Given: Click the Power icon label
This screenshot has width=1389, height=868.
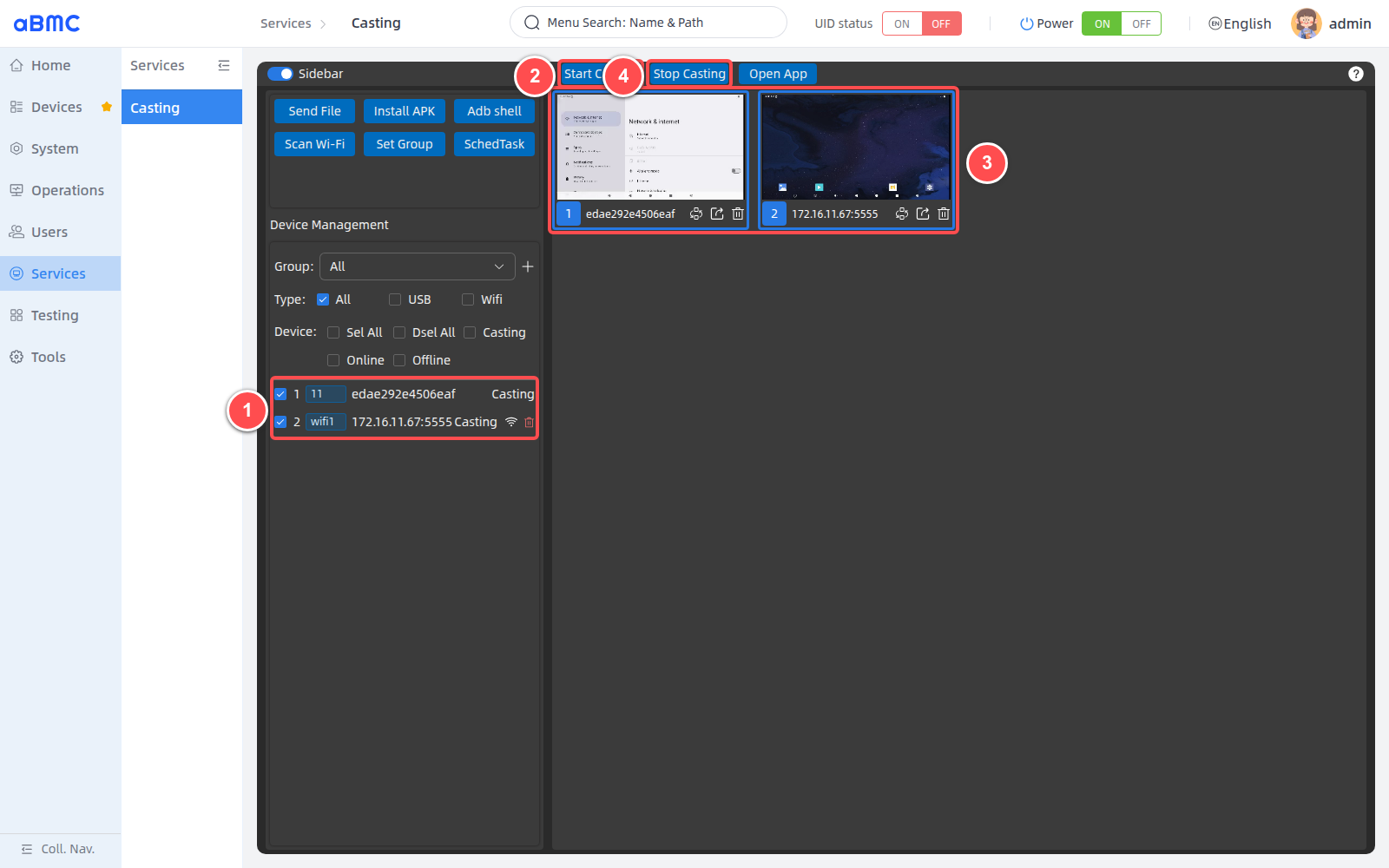Looking at the screenshot, I should (x=1046, y=23).
